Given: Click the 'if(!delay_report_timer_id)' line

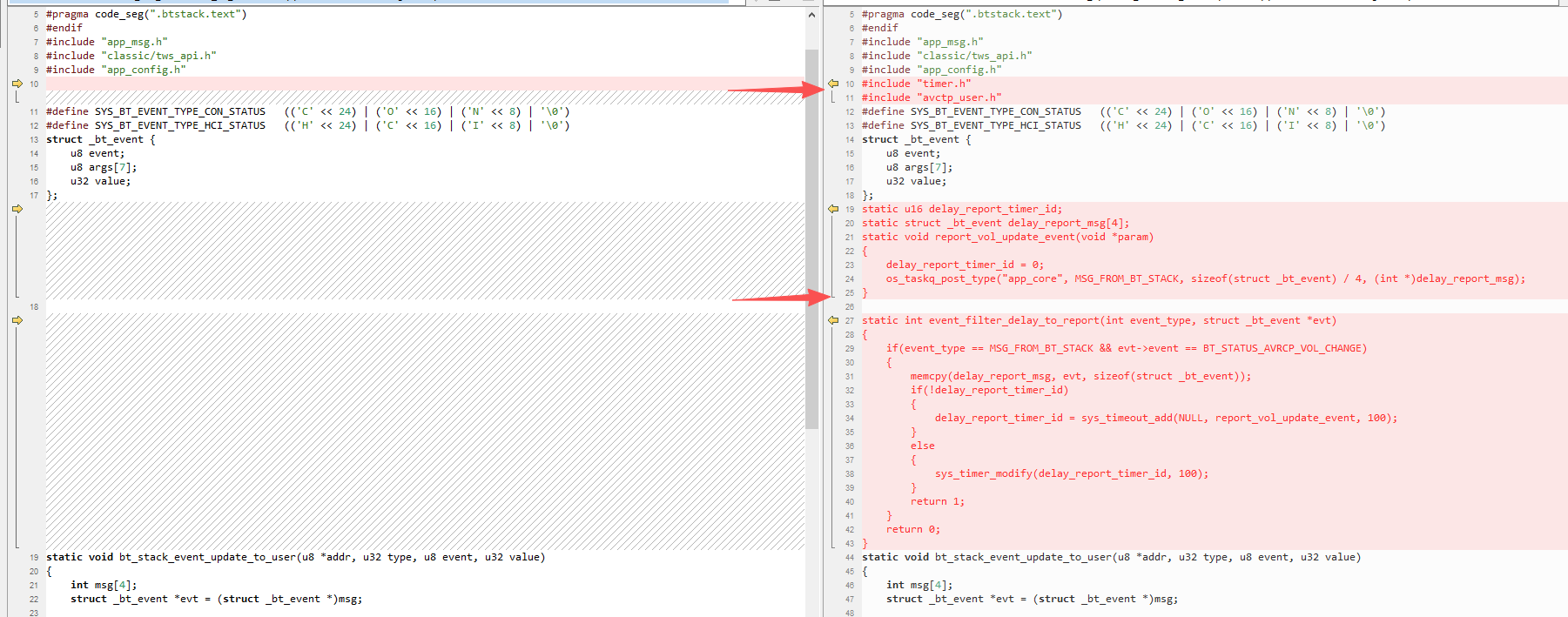Looking at the screenshot, I should [x=989, y=390].
